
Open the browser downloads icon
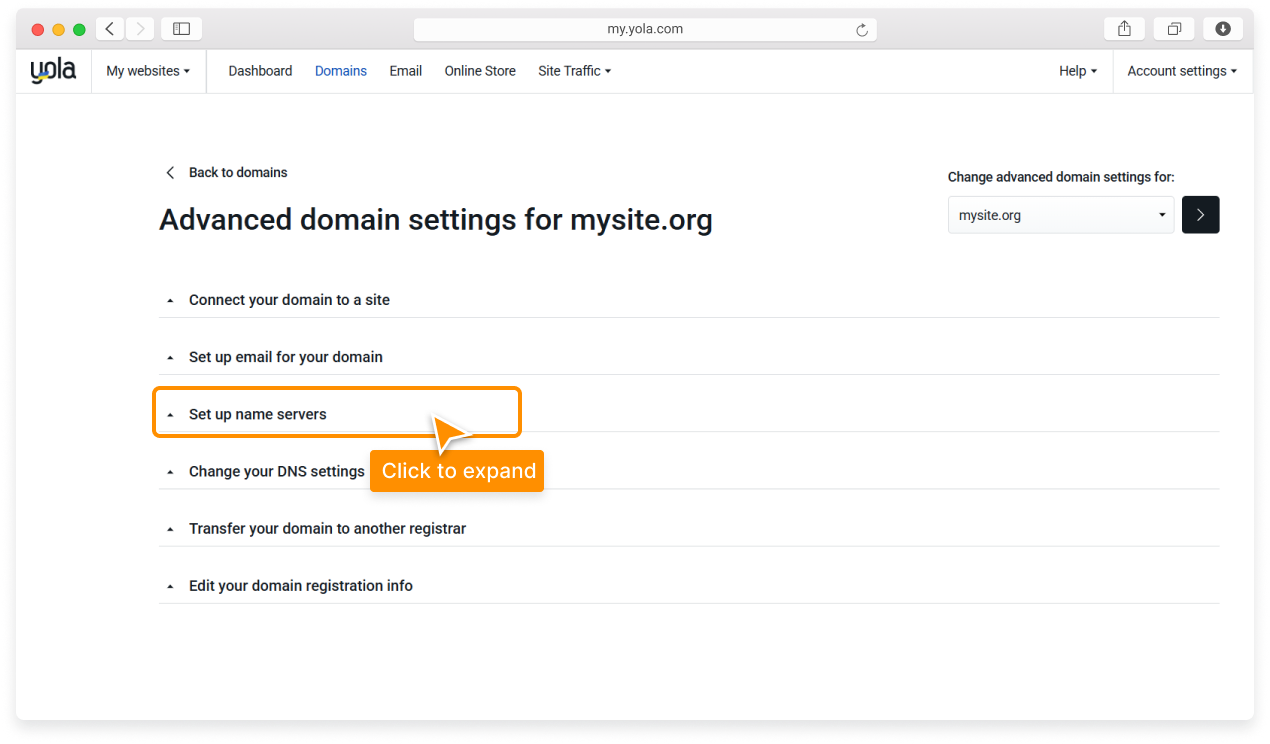[1222, 29]
